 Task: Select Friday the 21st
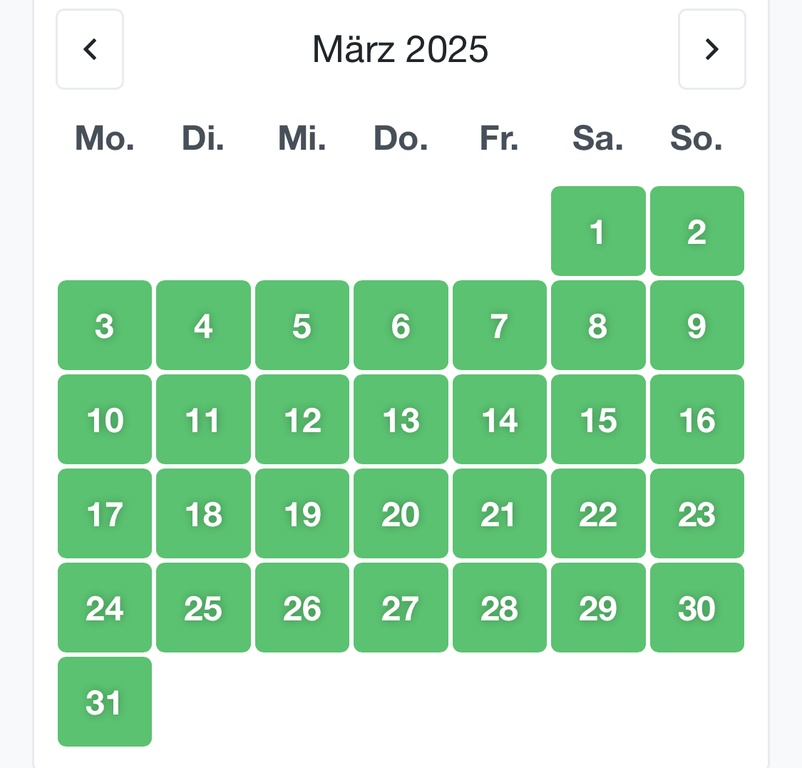point(499,513)
